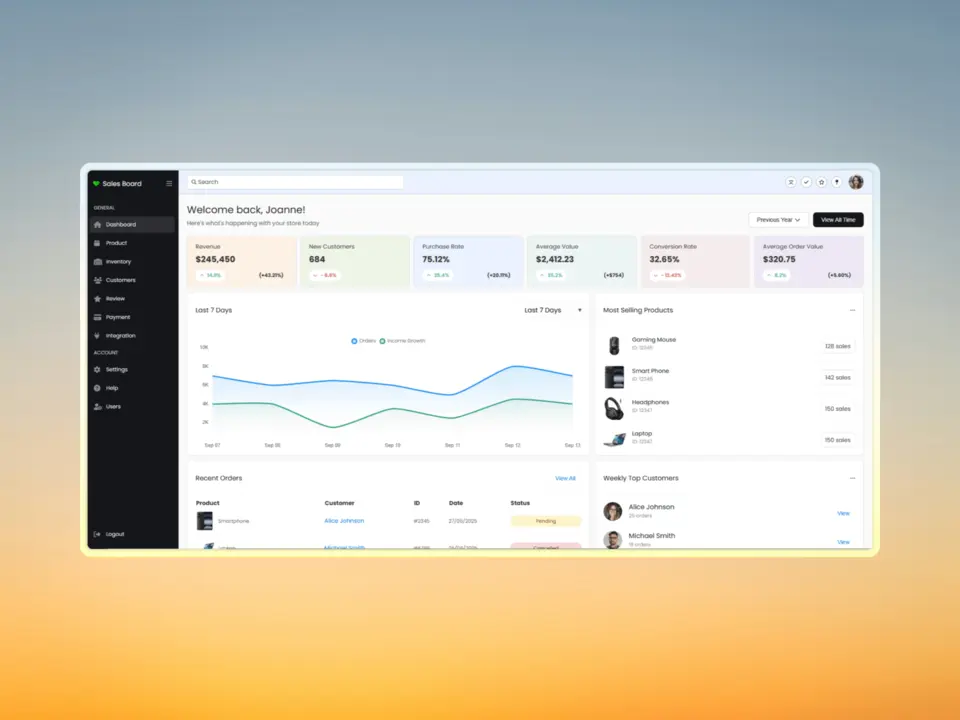Open the Most Selling Products options menu
The image size is (960, 720).
(x=853, y=310)
